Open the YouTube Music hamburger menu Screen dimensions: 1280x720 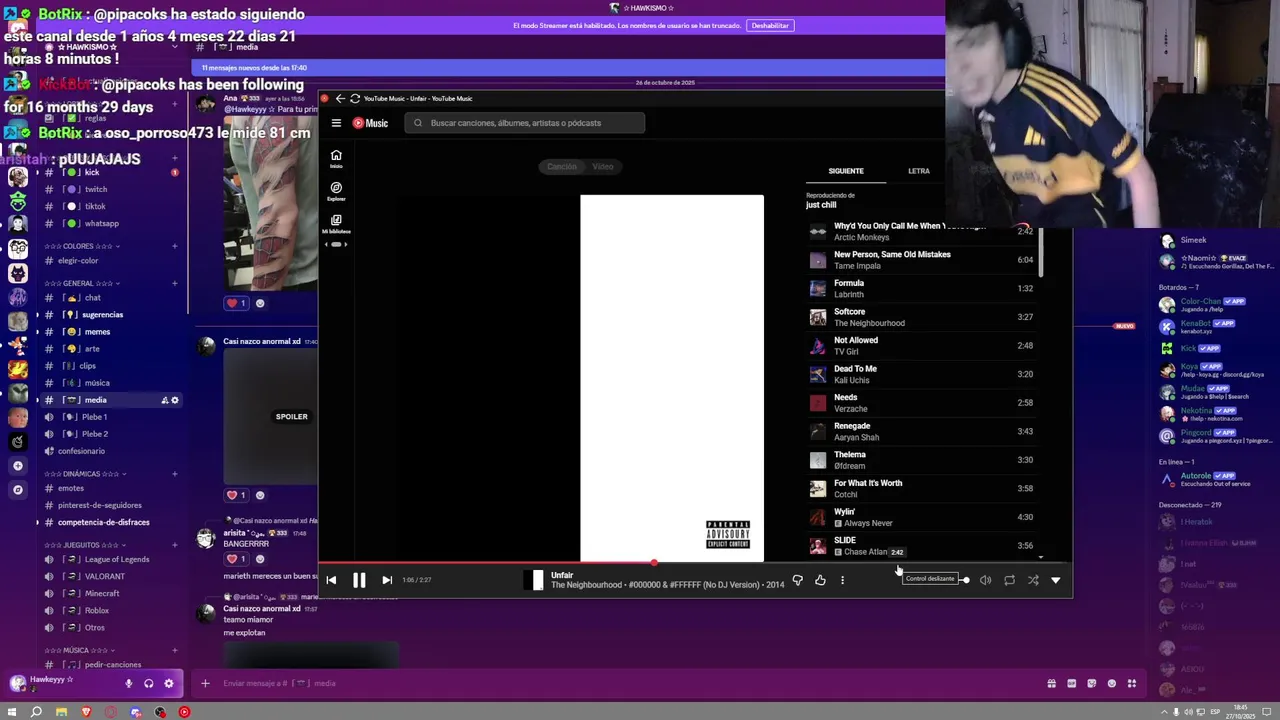click(x=336, y=123)
